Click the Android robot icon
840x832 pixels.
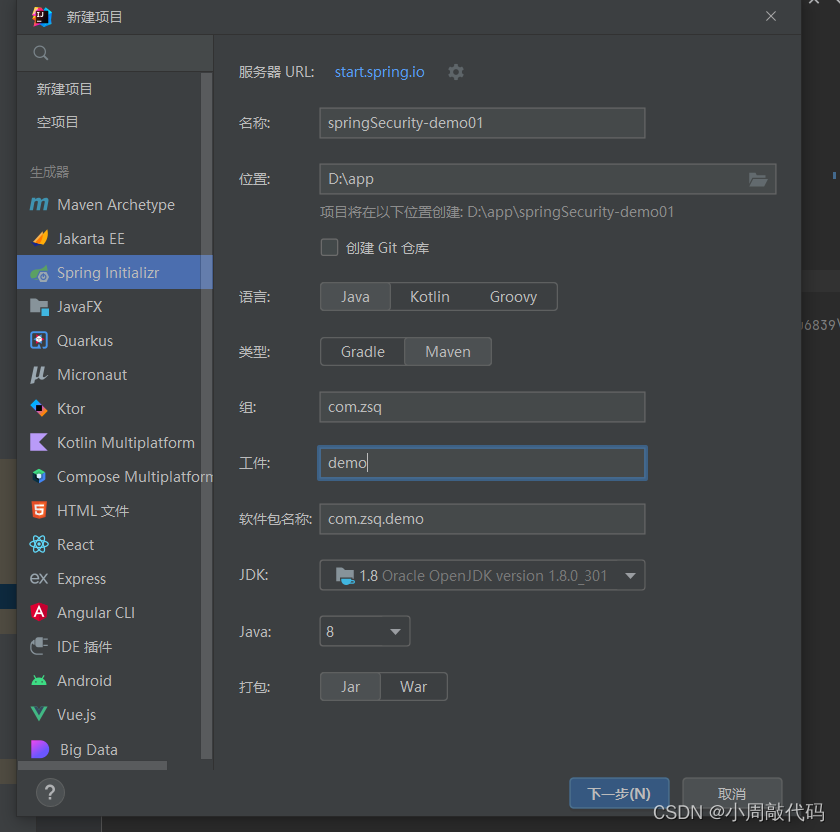point(39,680)
